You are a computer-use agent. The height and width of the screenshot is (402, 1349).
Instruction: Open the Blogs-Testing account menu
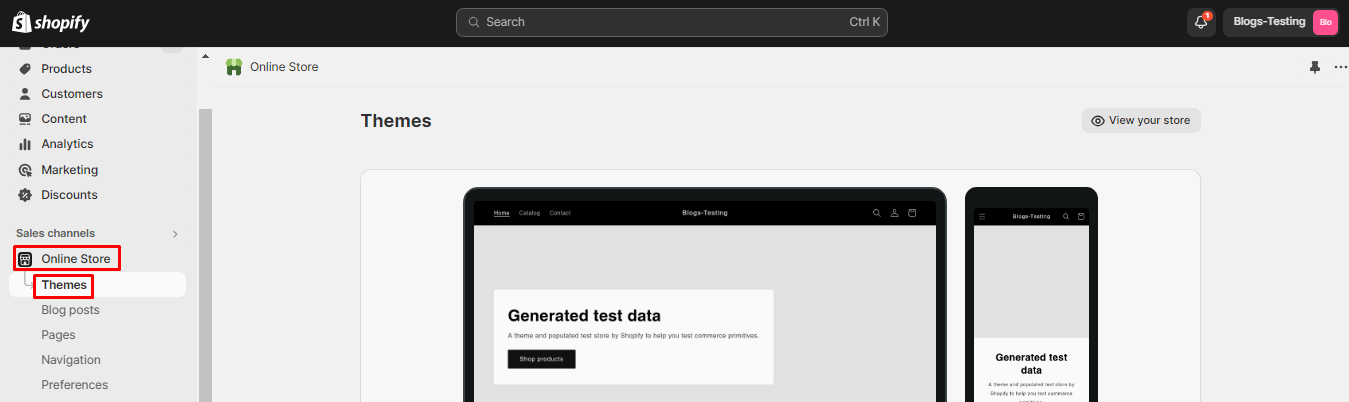point(1282,22)
